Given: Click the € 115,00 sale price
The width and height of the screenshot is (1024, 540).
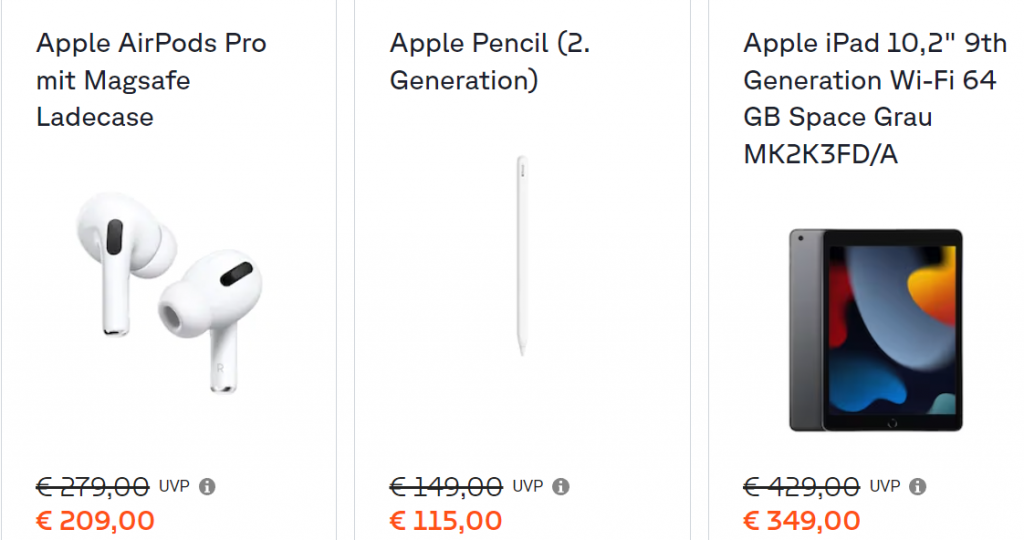Looking at the screenshot, I should [x=446, y=520].
